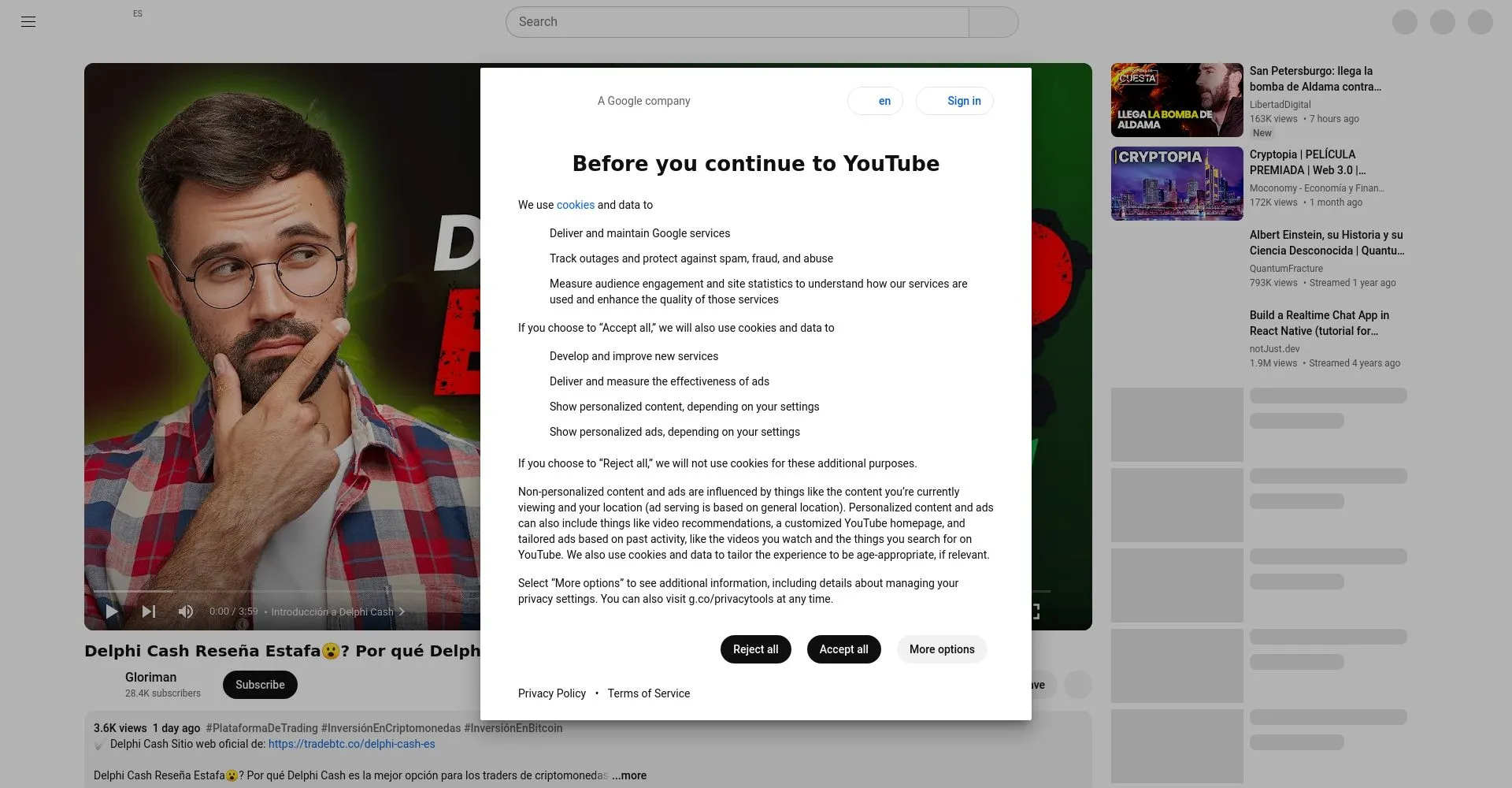Expand chapter 'Introducción a Delphi Cash'
This screenshot has width=1512, height=788.
(x=338, y=611)
